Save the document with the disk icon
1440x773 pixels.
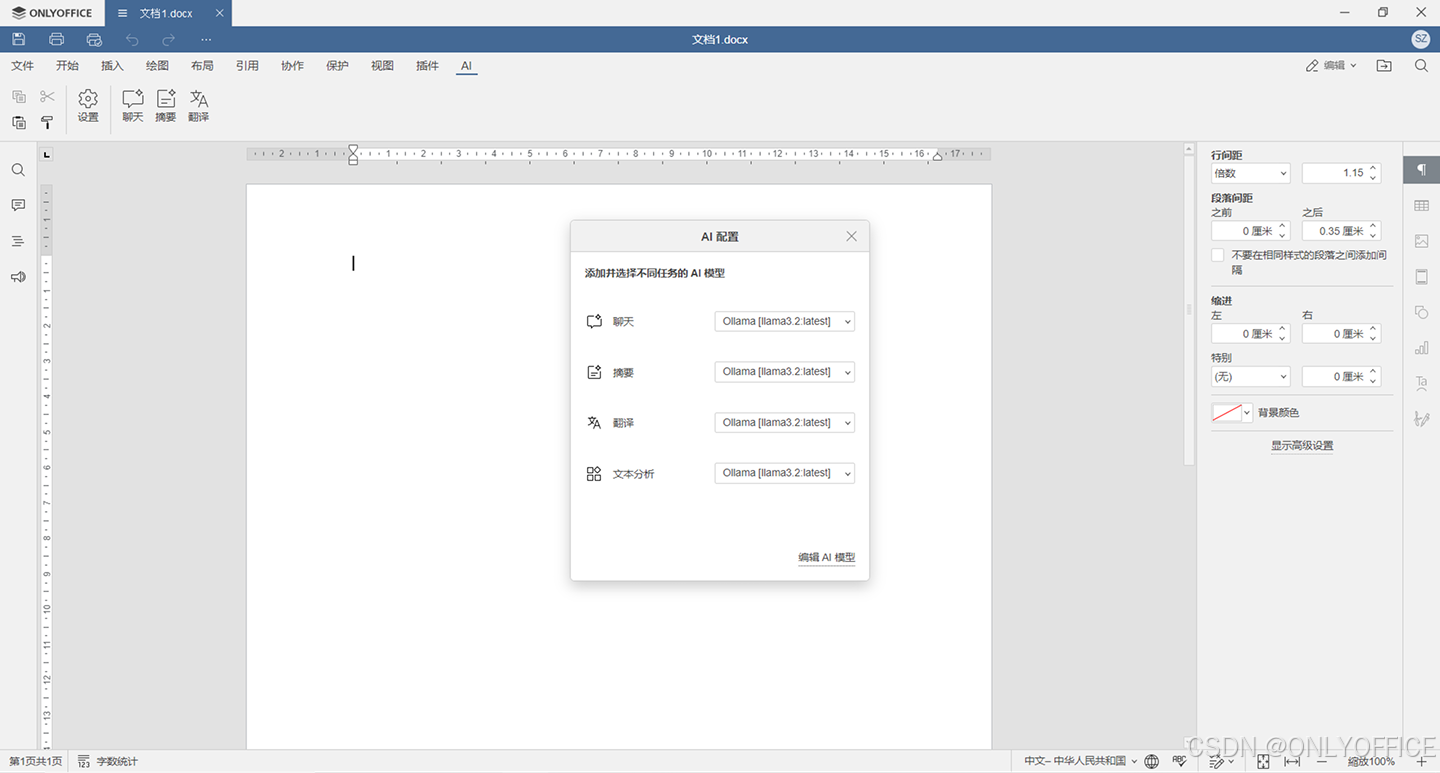pyautogui.click(x=19, y=39)
